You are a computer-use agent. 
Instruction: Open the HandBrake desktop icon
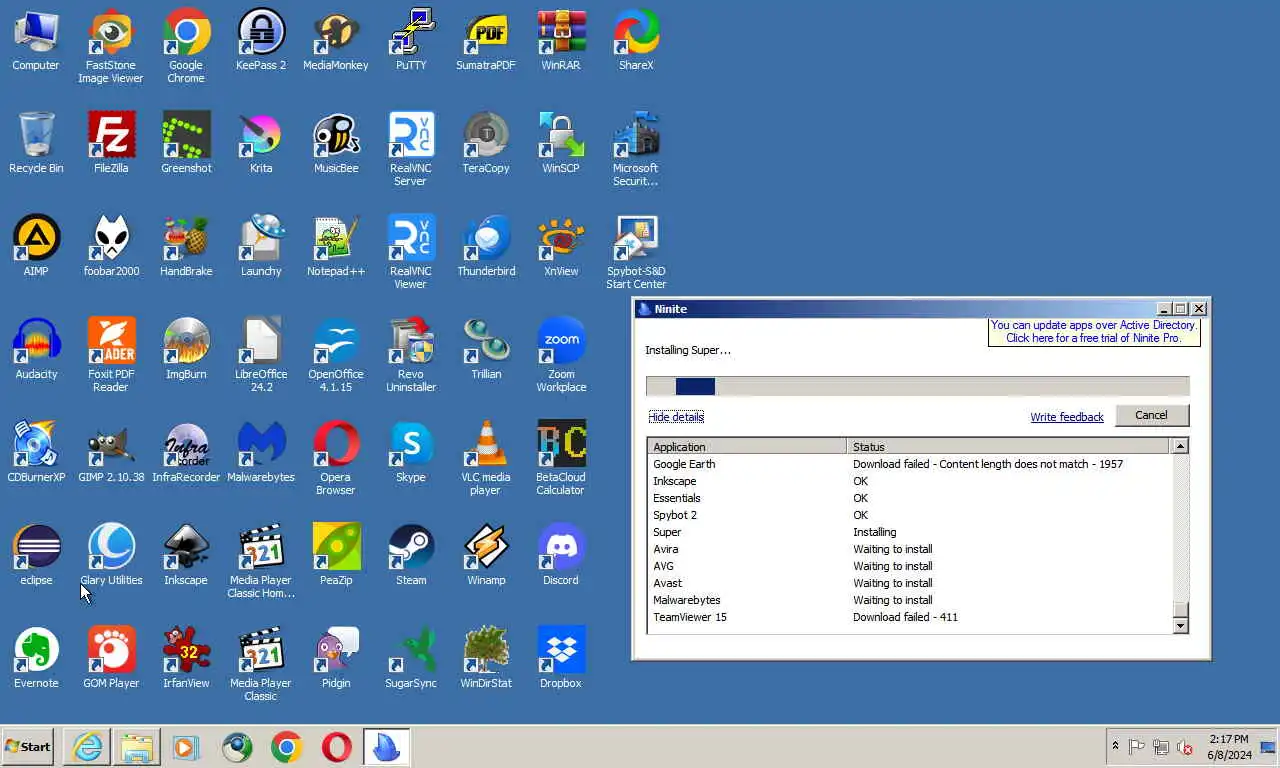tap(186, 246)
